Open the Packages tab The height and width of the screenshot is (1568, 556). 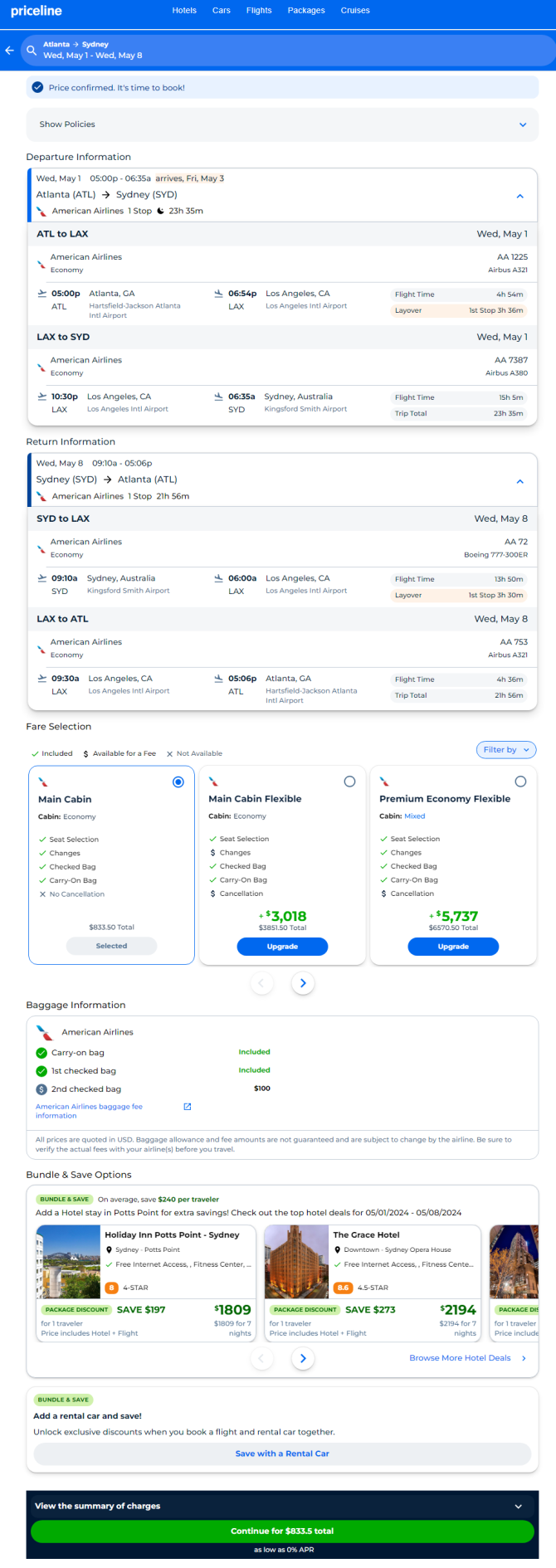coord(306,11)
